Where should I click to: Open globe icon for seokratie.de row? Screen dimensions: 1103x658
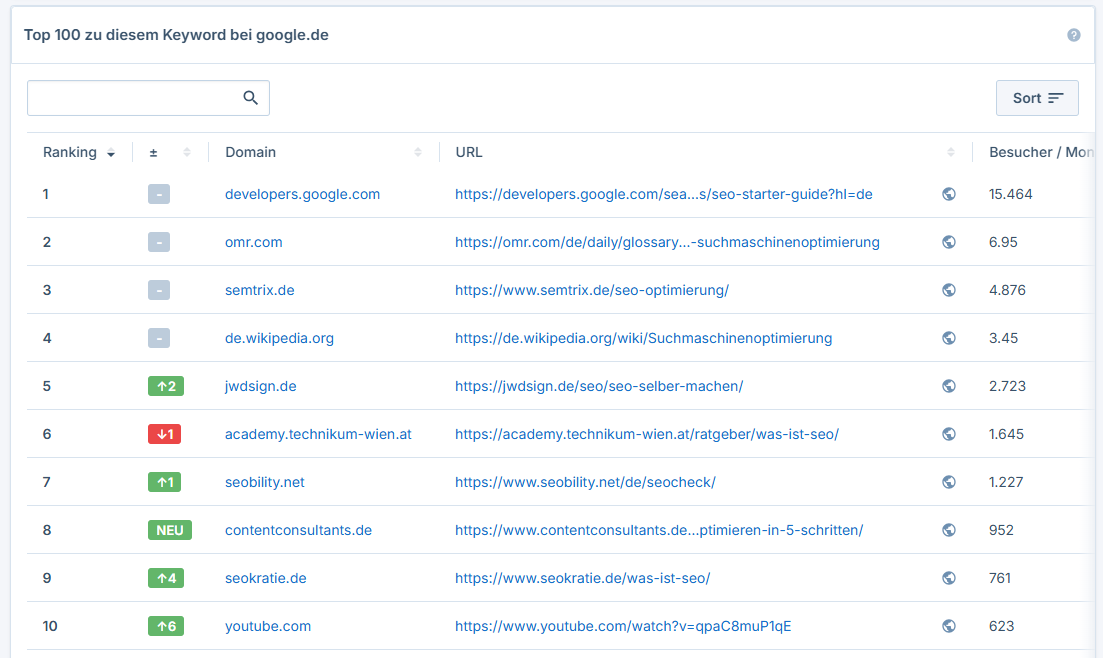point(949,578)
